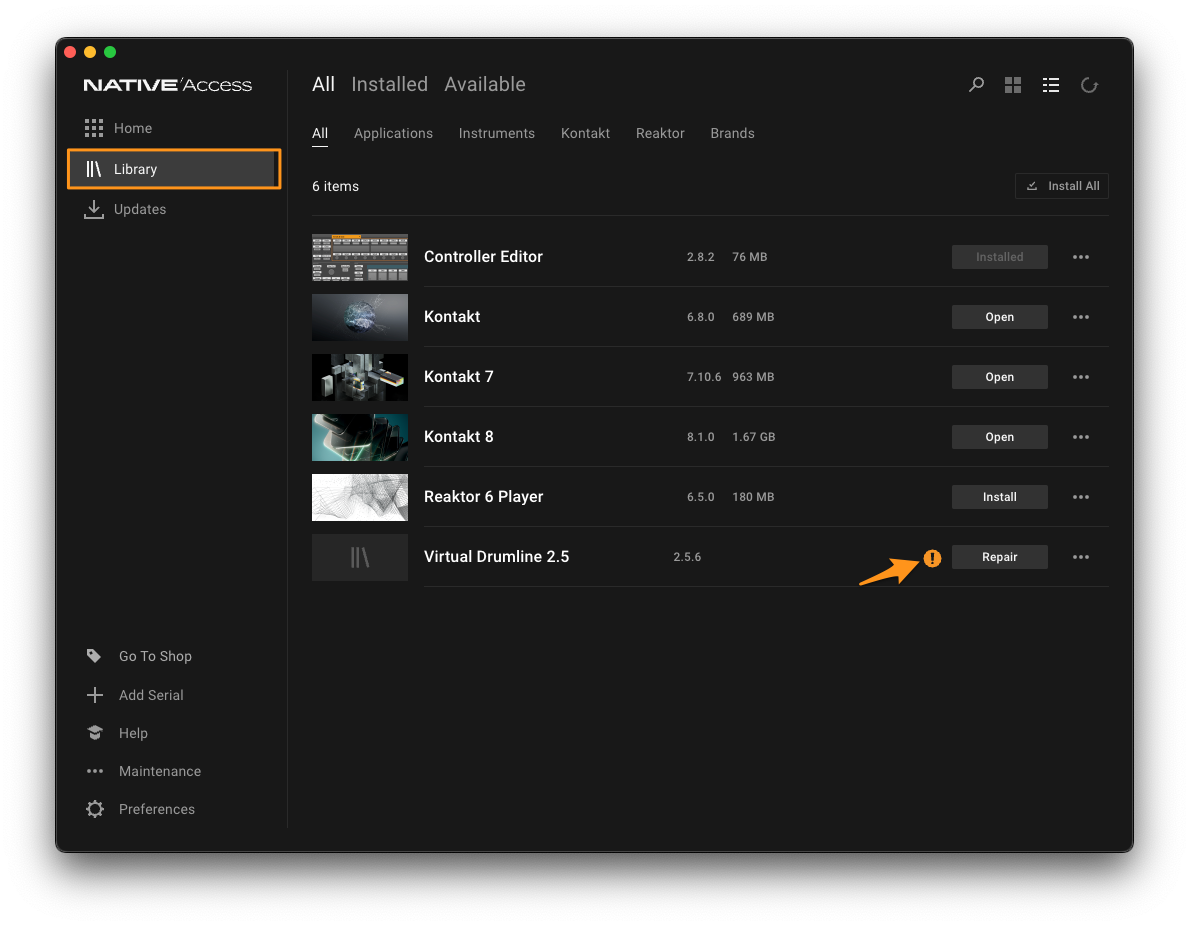Screen dimensions: 1189x926
Task: Switch to grid view icon
Action: 1013,85
